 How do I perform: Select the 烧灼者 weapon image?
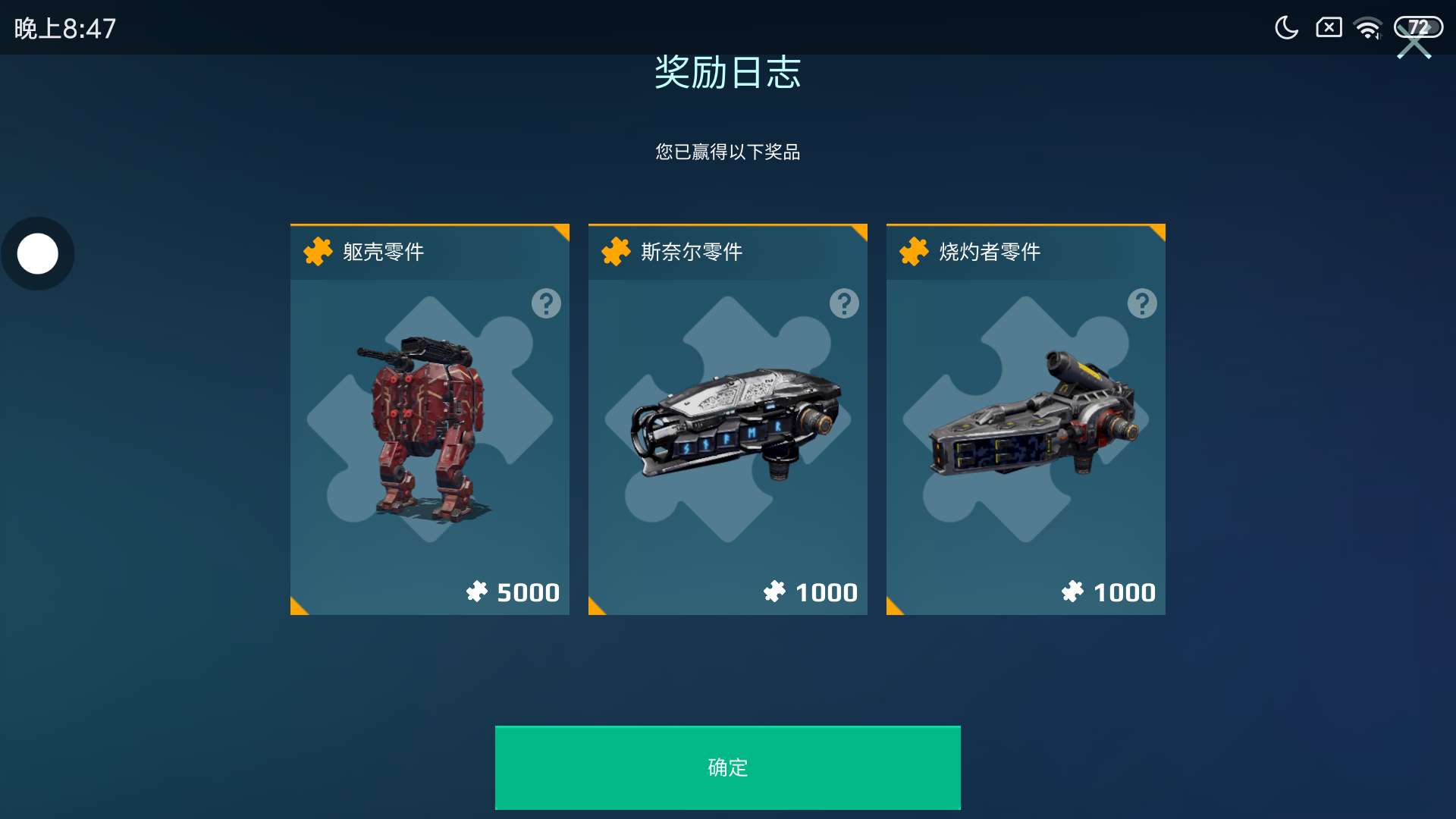pos(1033,414)
